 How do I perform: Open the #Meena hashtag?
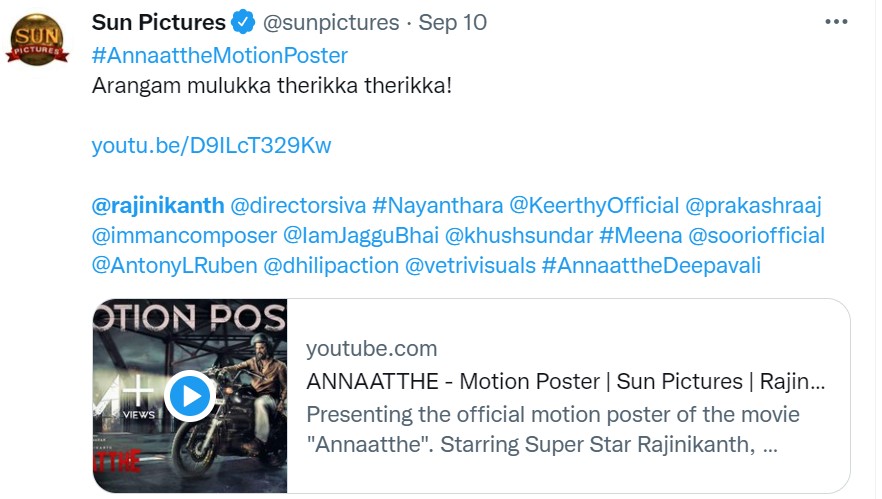[638, 236]
